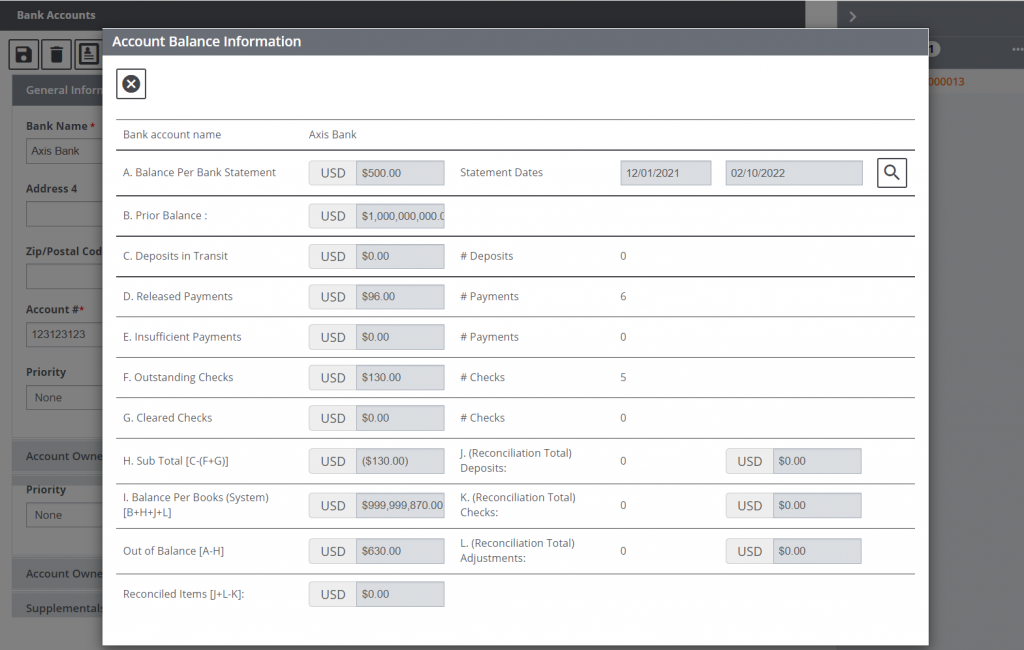Open the first Priority dropdown showing None

[x=64, y=398]
